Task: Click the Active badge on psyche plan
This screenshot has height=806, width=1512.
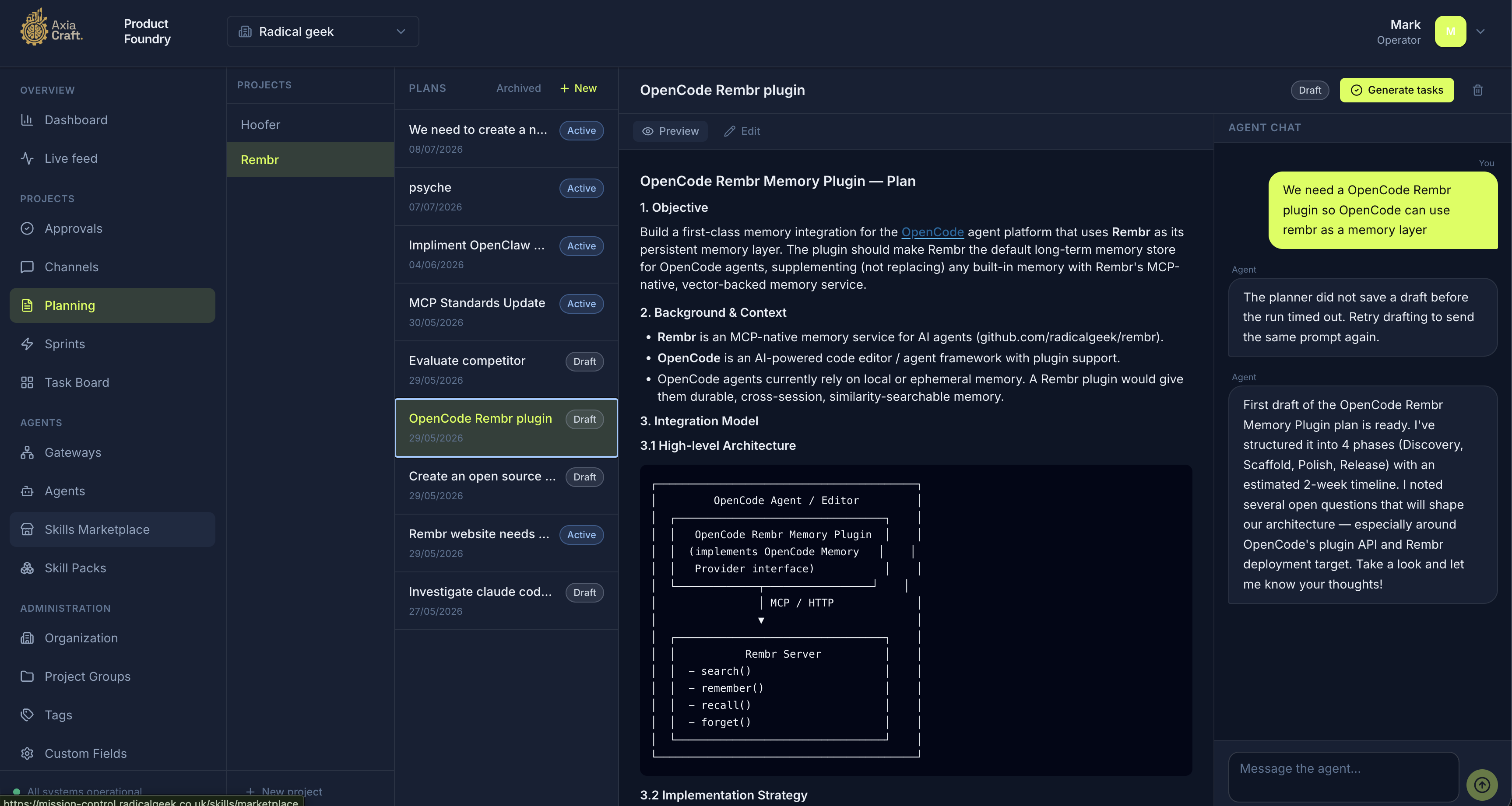Action: 581,188
